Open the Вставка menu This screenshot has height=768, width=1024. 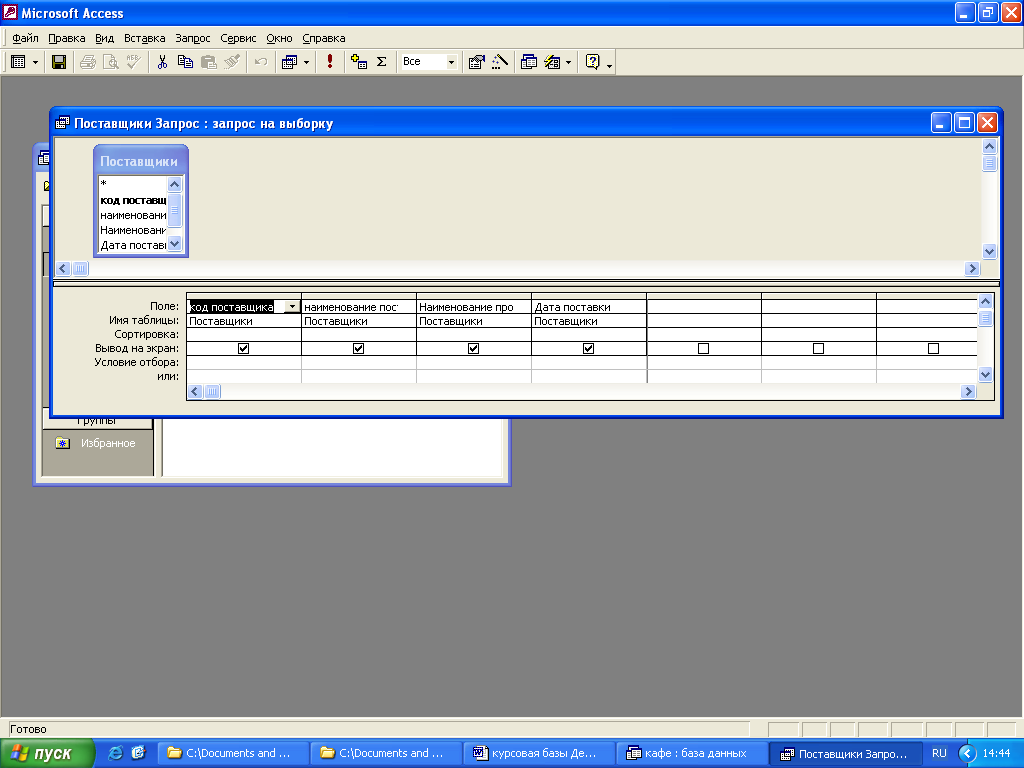pyautogui.click(x=144, y=38)
